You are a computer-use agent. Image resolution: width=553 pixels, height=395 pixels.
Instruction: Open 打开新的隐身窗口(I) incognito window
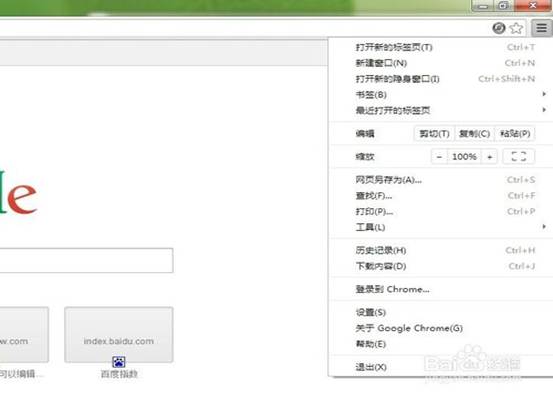pos(440,79)
